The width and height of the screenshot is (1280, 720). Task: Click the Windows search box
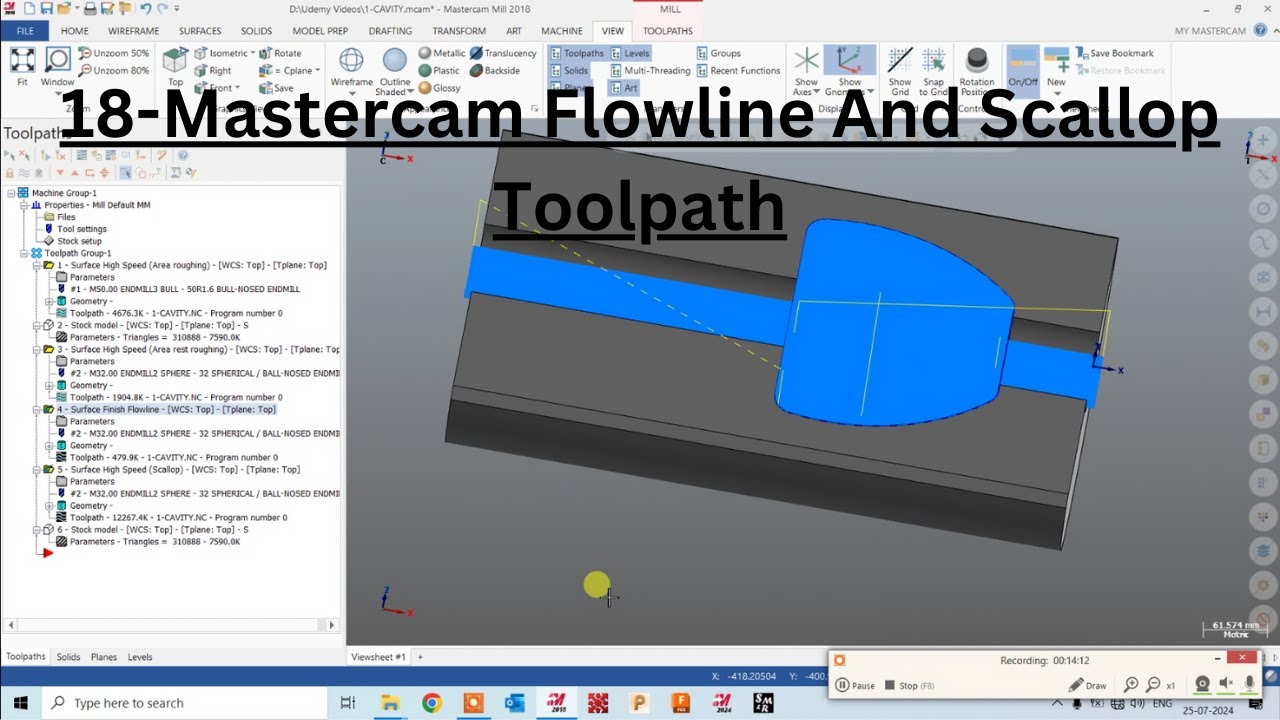(185, 703)
